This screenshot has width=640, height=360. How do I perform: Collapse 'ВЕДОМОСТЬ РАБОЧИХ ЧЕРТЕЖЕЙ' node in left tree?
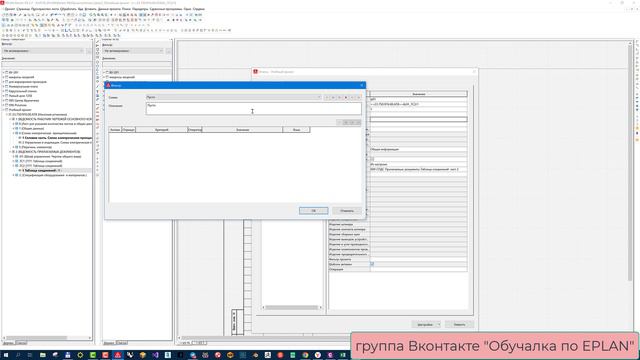pyautogui.click(x=11, y=119)
